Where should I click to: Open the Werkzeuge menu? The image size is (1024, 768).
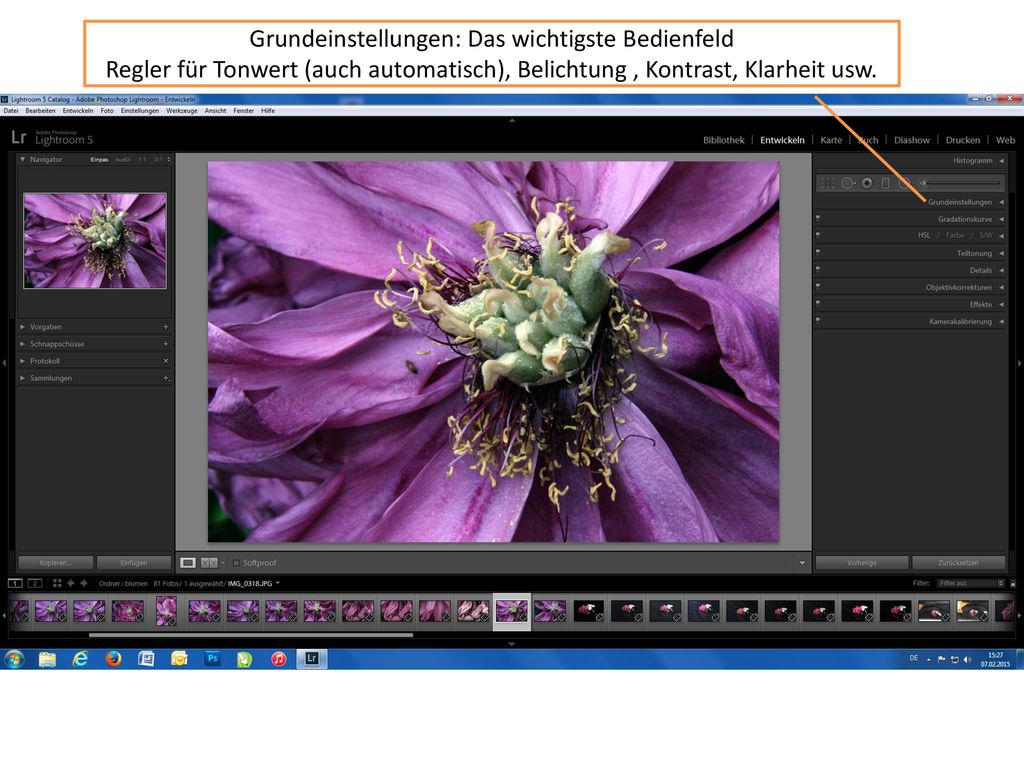click(x=182, y=110)
